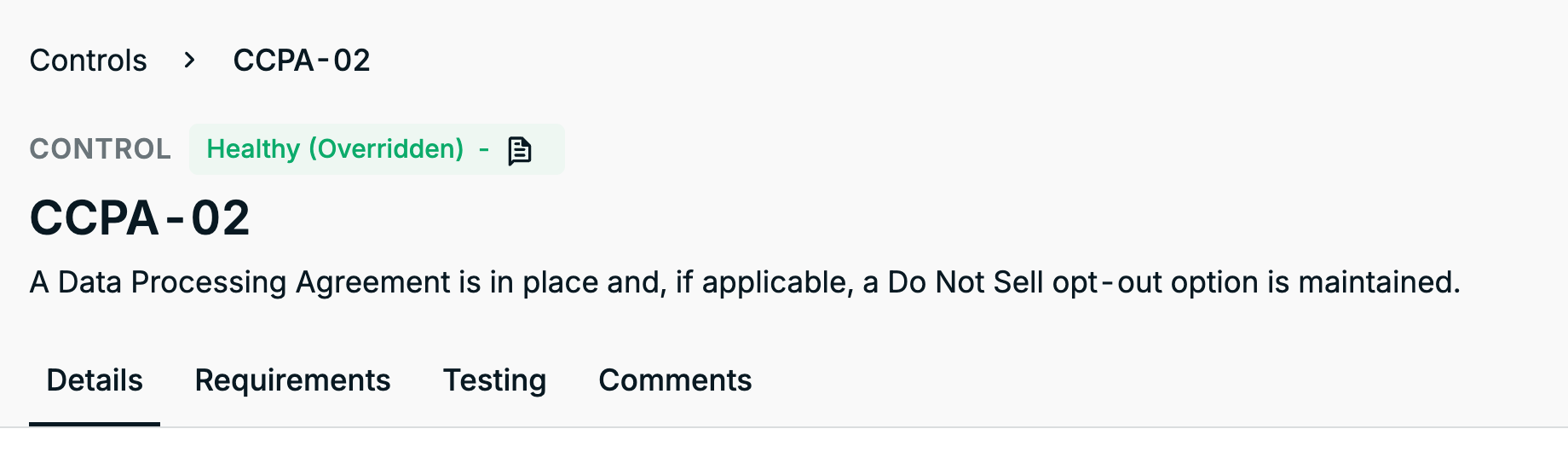
Task: Click the dash inside the status badge
Action: [x=484, y=150]
